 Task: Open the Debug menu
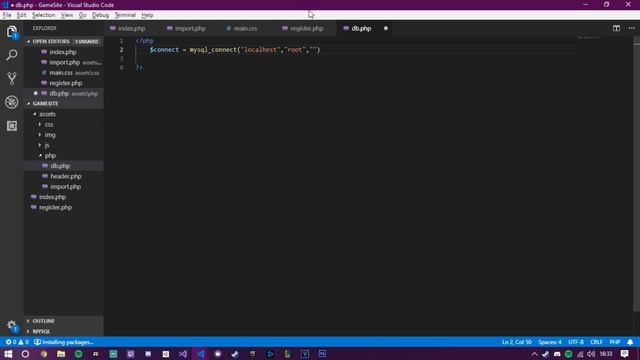[x=100, y=15]
